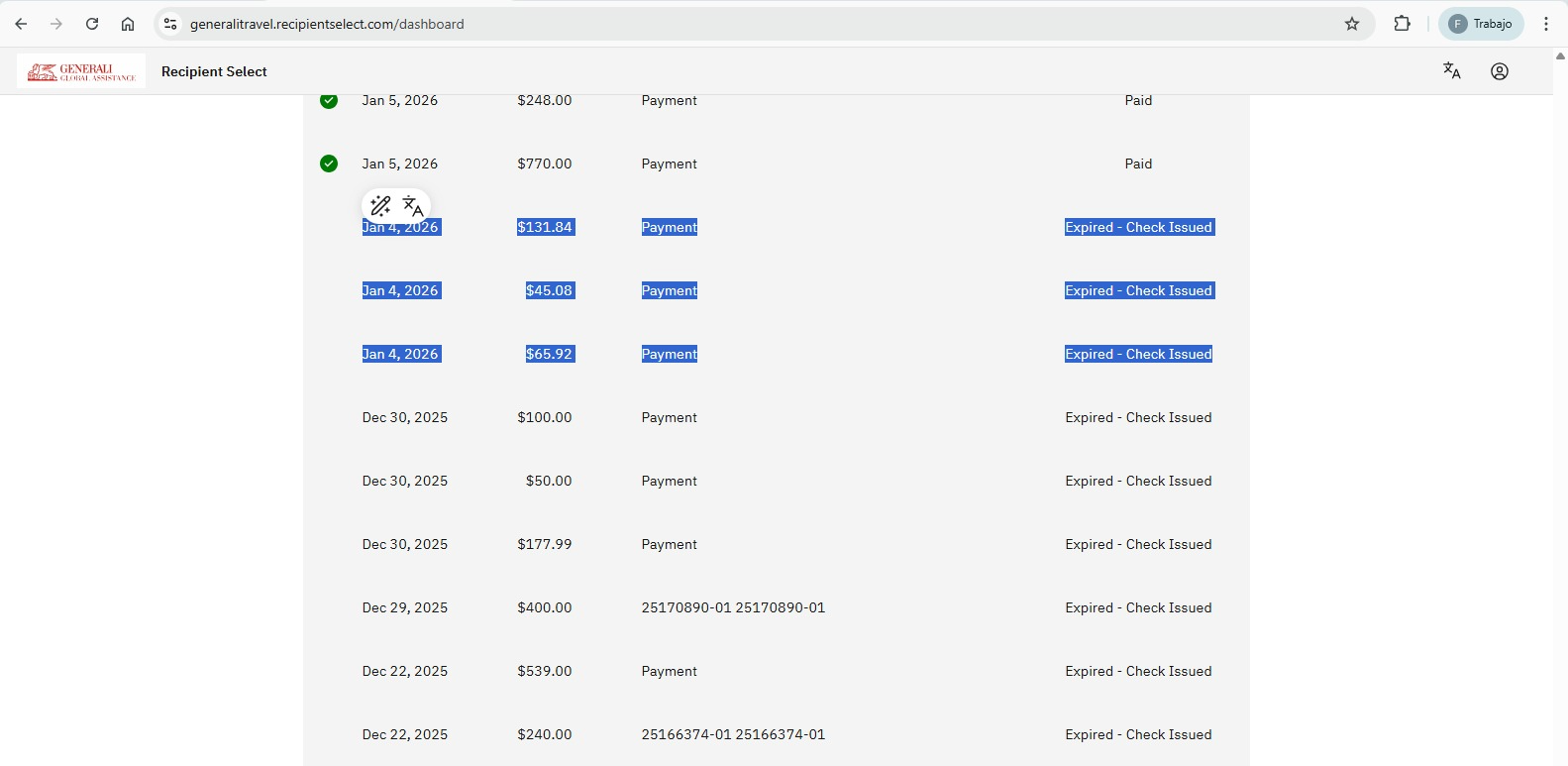The image size is (1568, 766).
Task: Click Dec 22, 2025 date of $240.00 row
Action: click(405, 734)
